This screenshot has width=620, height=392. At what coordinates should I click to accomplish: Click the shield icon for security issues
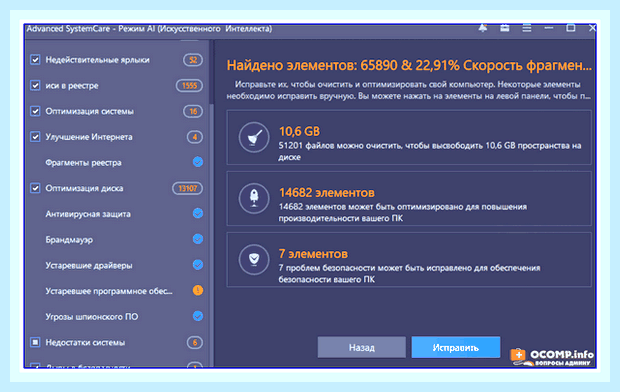[254, 259]
